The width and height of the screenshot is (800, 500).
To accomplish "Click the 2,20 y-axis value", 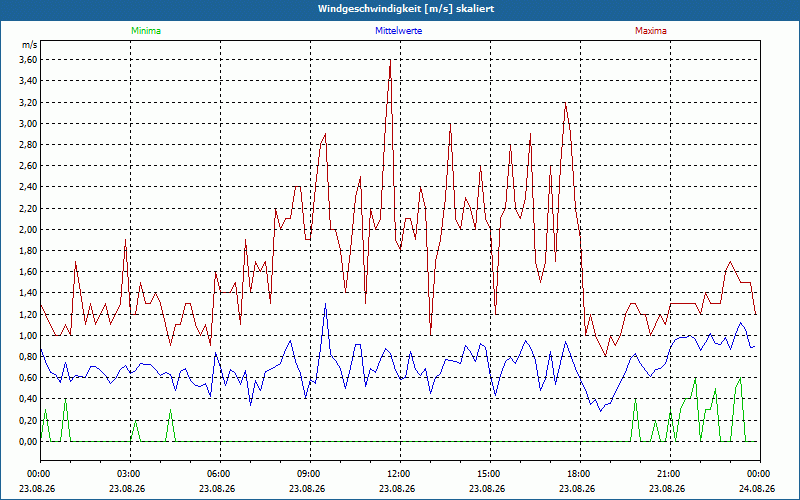I will [29, 208].
